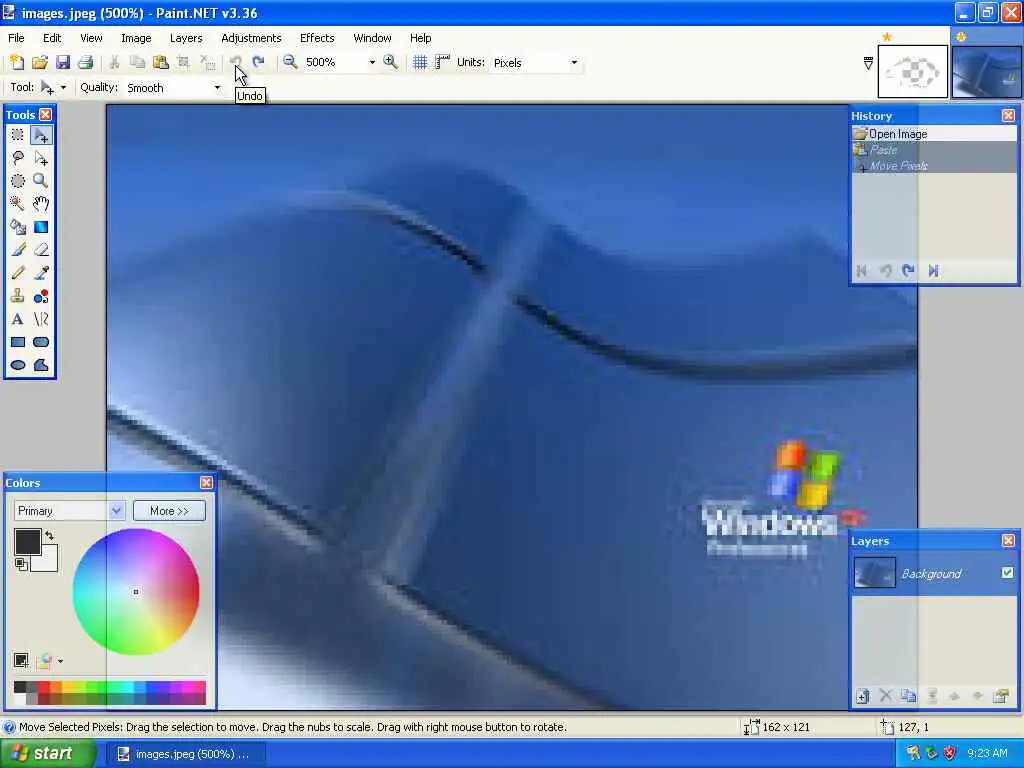The width and height of the screenshot is (1024, 768).
Task: Pick a color on the color wheel
Action: (136, 592)
